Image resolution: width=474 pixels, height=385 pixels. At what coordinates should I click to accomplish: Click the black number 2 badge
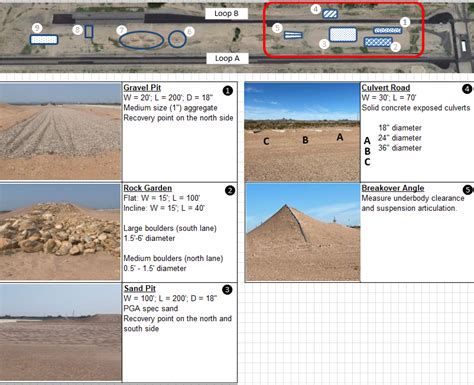click(x=230, y=190)
